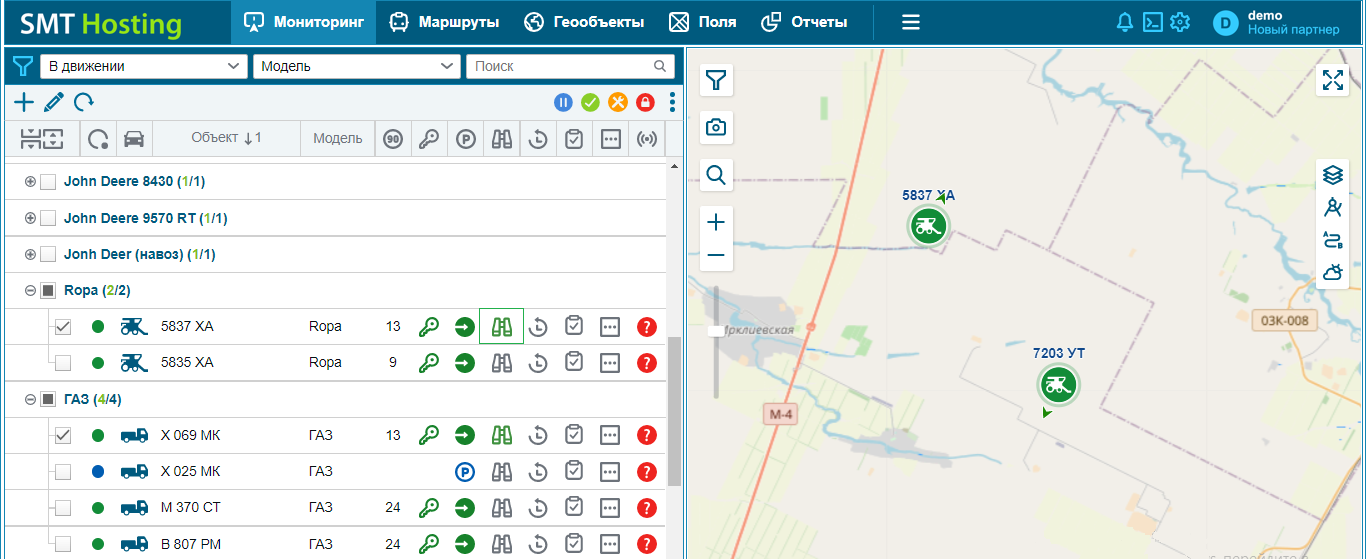This screenshot has width=1366, height=559.
Task: Click the pencil edit icon
Action: [x=54, y=101]
